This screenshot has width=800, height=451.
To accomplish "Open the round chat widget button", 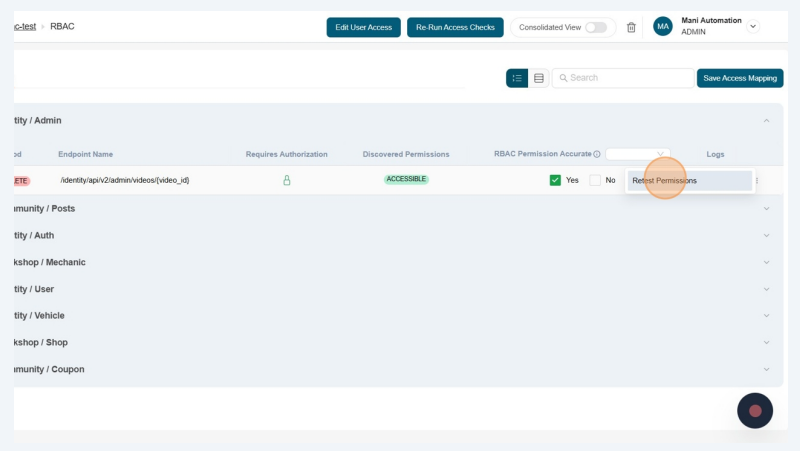I will tap(755, 411).
